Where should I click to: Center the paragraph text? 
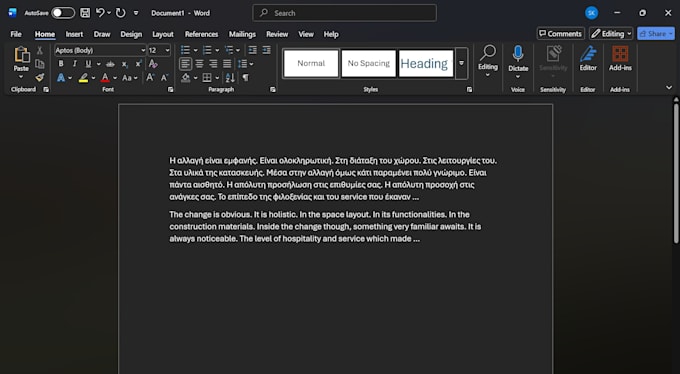tap(199, 64)
